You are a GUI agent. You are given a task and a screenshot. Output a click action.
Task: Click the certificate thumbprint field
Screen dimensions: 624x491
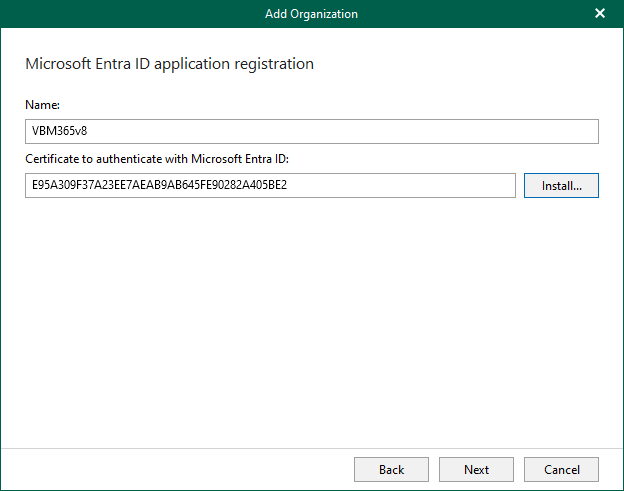(270, 186)
